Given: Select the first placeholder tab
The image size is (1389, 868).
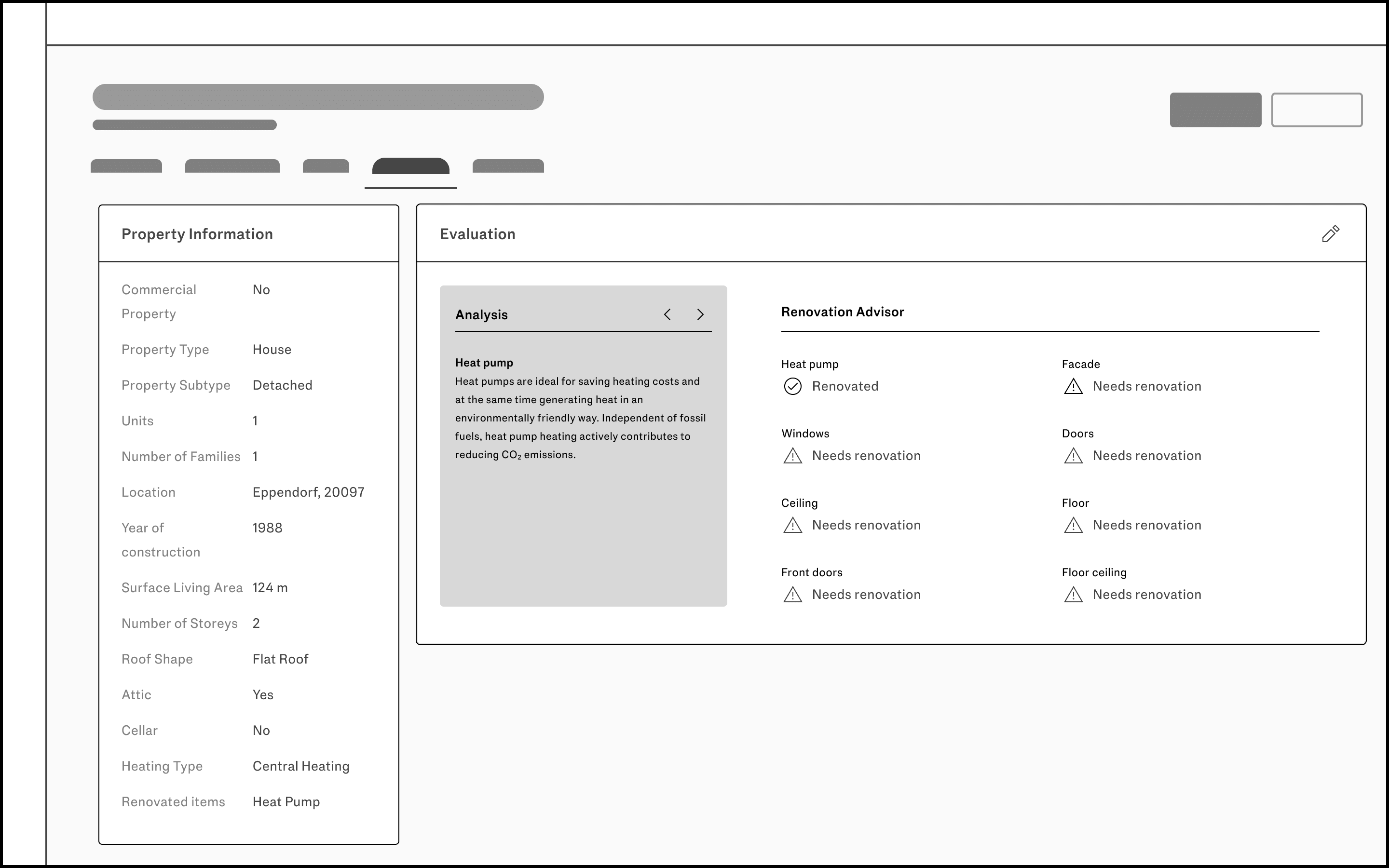Looking at the screenshot, I should [x=126, y=166].
